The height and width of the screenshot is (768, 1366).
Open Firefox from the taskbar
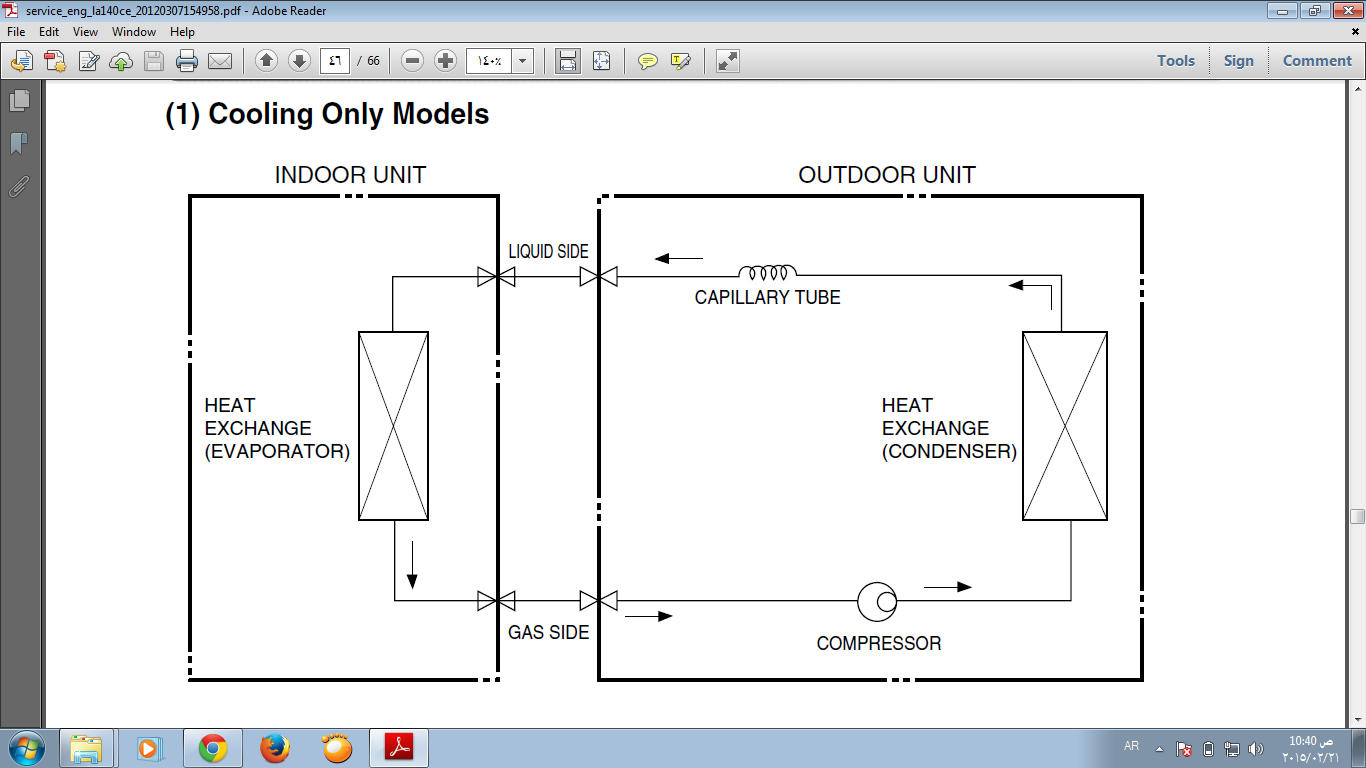tap(275, 748)
